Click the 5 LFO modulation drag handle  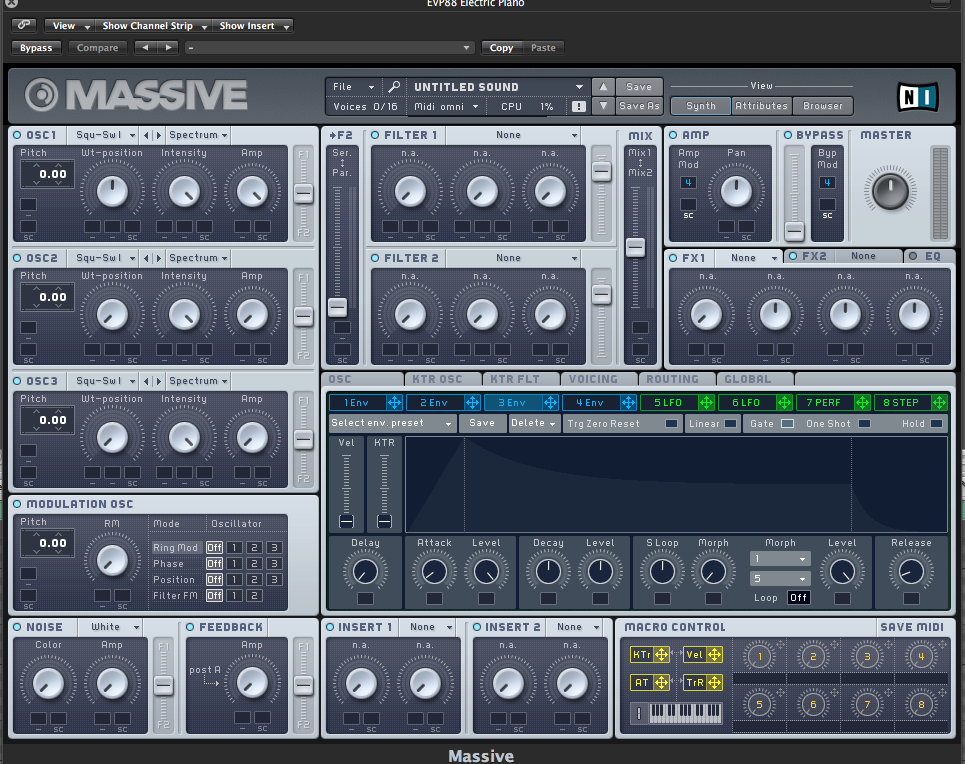(707, 403)
